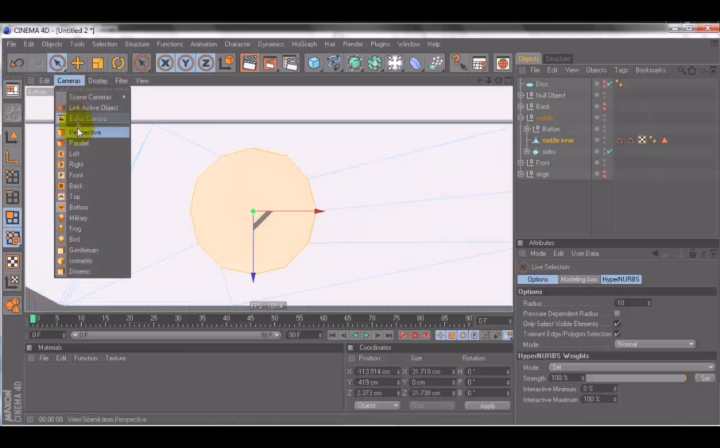Add a Cube primitive object
This screenshot has width=720, height=448.
pos(314,63)
